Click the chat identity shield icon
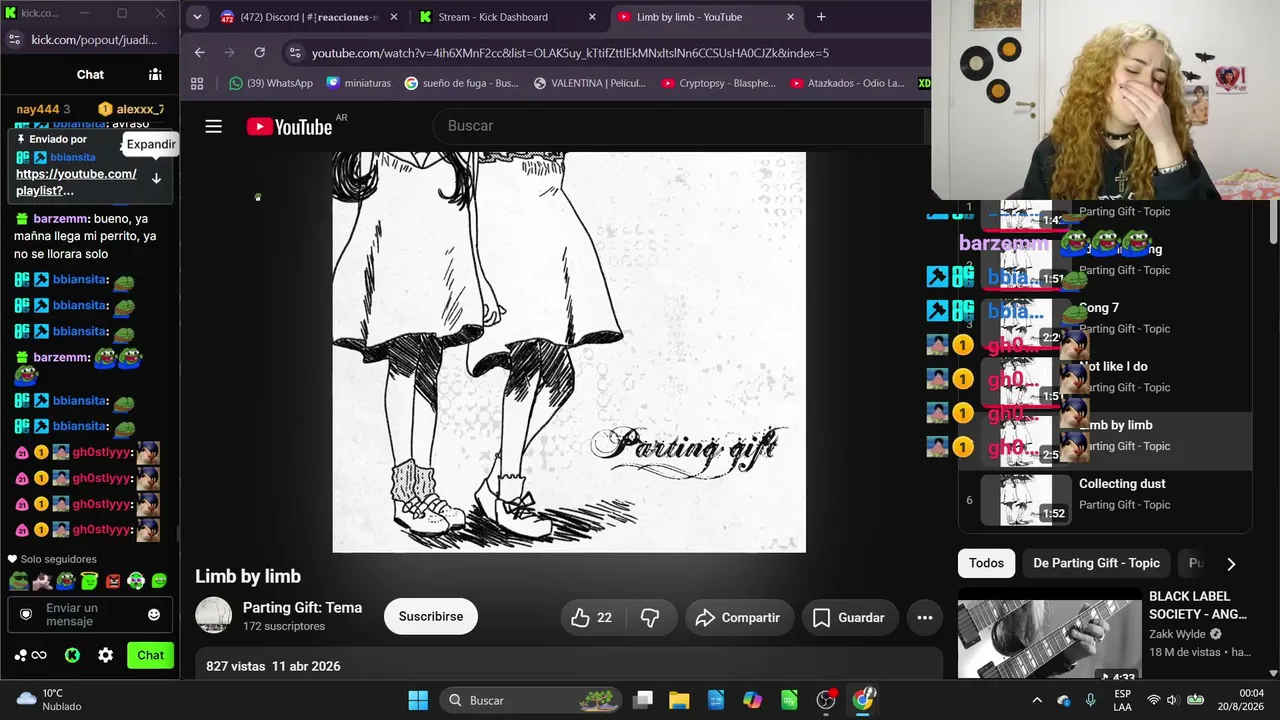 click(26, 614)
